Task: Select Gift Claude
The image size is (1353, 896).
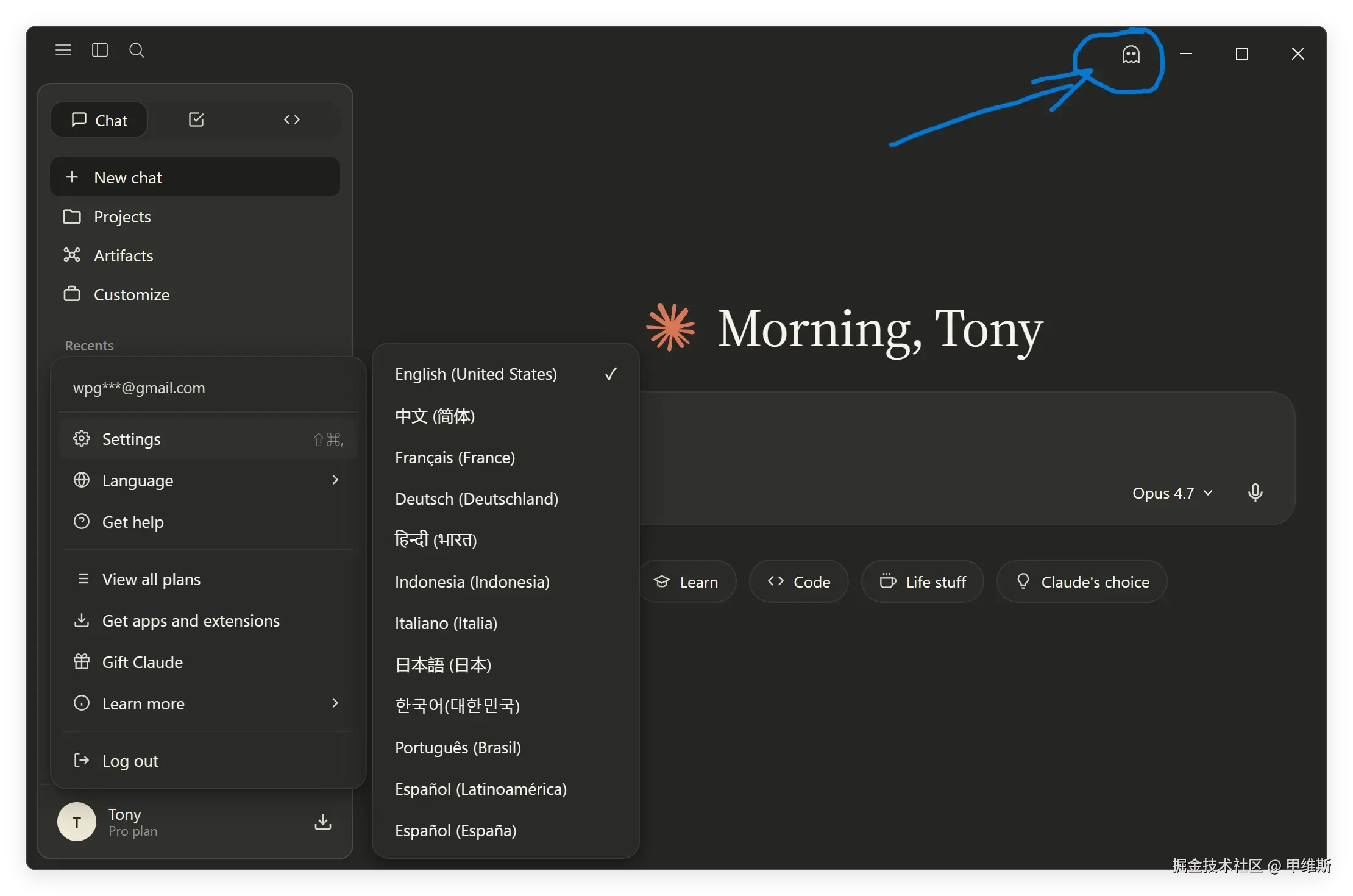Action: 208,662
